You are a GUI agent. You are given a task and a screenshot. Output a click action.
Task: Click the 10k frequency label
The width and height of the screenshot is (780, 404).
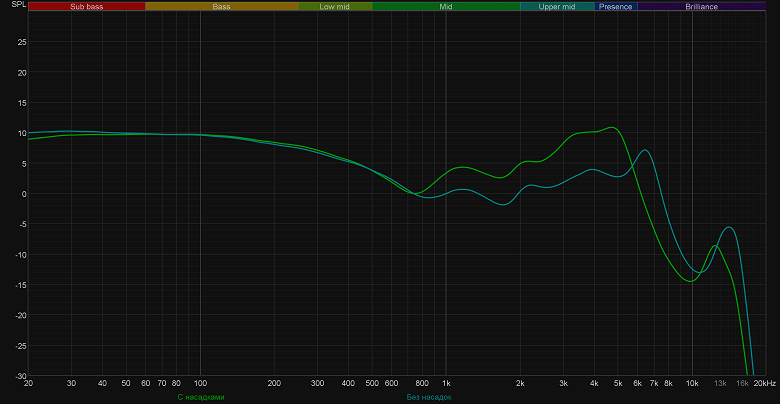692,383
